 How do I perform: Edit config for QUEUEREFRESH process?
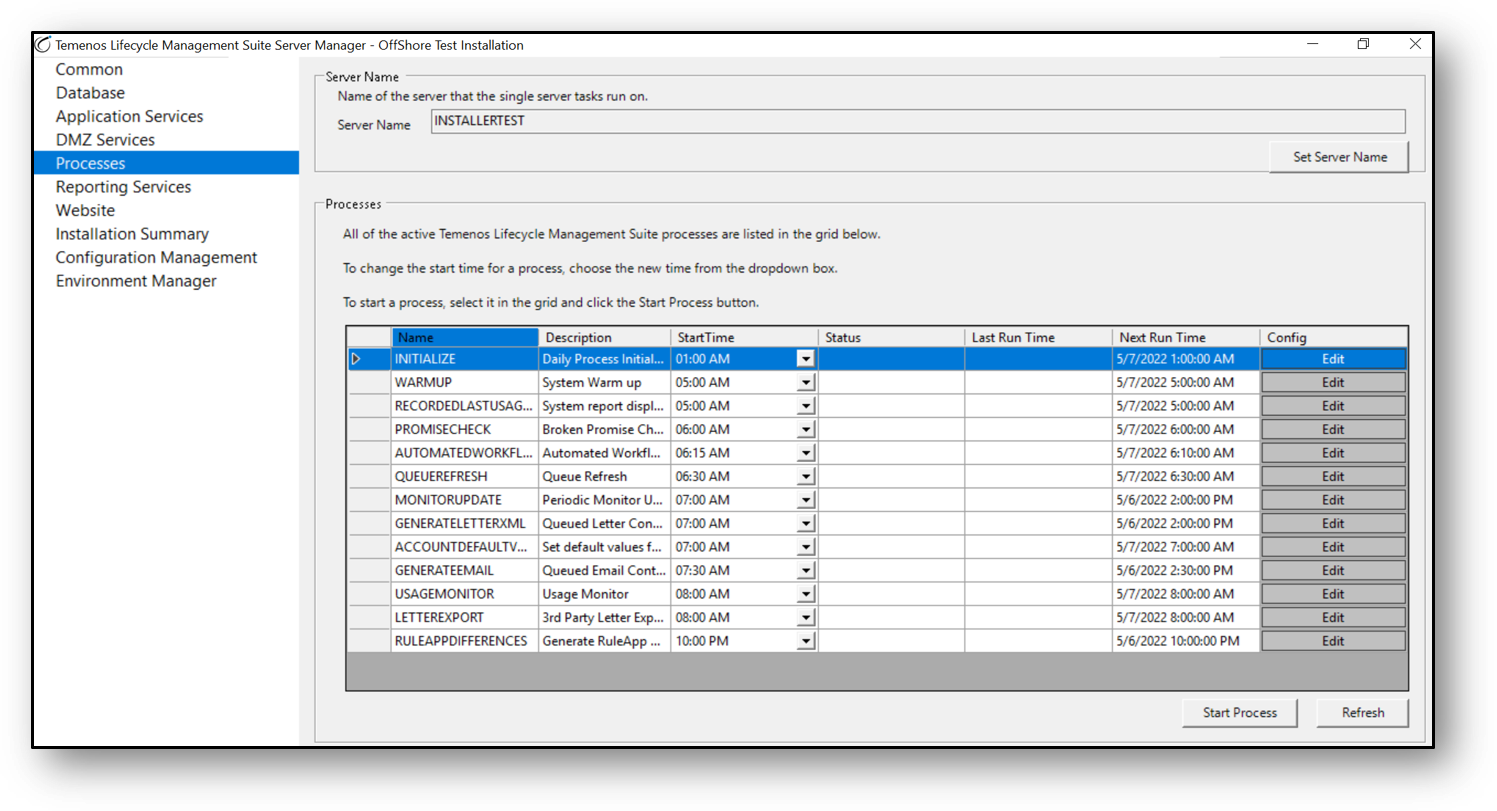1333,476
